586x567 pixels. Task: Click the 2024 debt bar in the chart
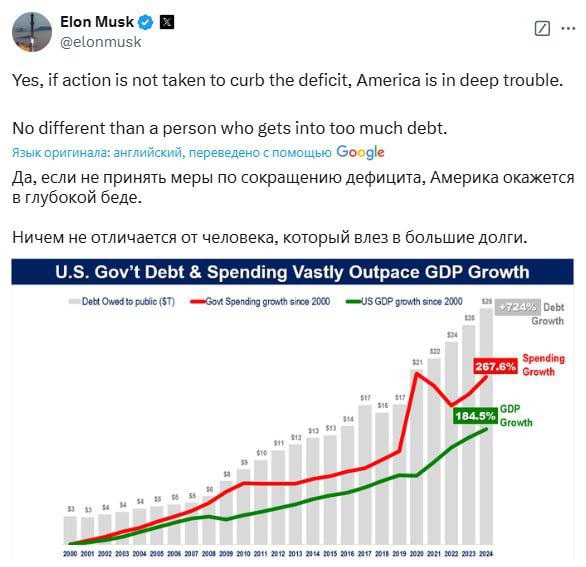pyautogui.click(x=486, y=426)
